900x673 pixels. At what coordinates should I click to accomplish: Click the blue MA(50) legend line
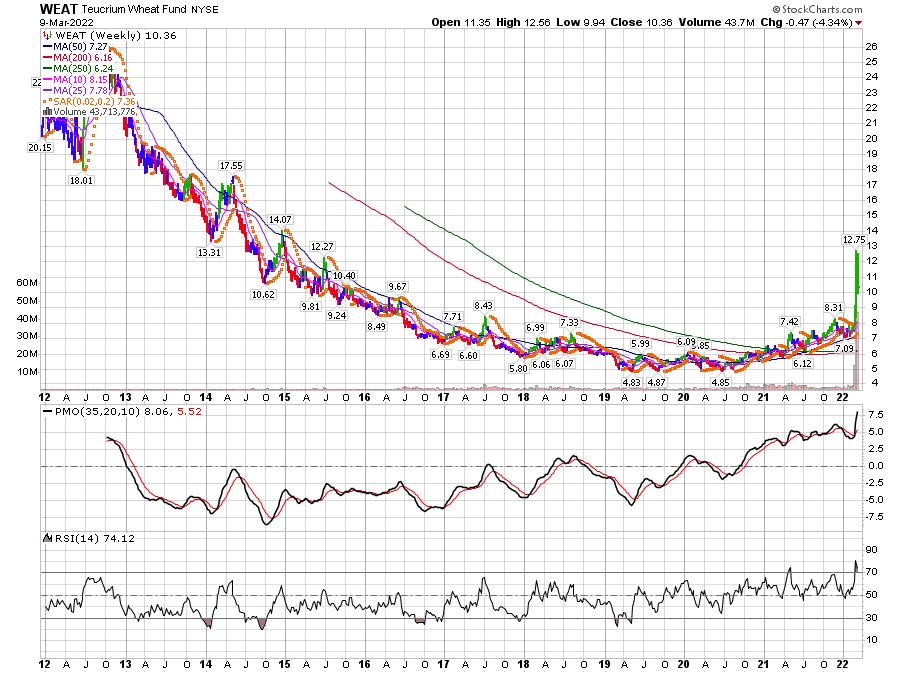coord(46,46)
